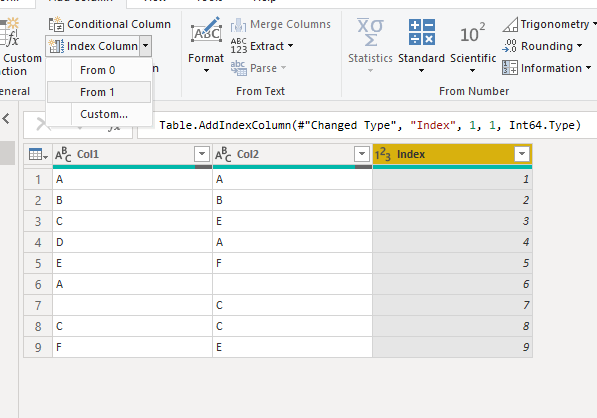The width and height of the screenshot is (597, 418).
Task: Open the Index Column dropdown arrow
Action: [145, 46]
